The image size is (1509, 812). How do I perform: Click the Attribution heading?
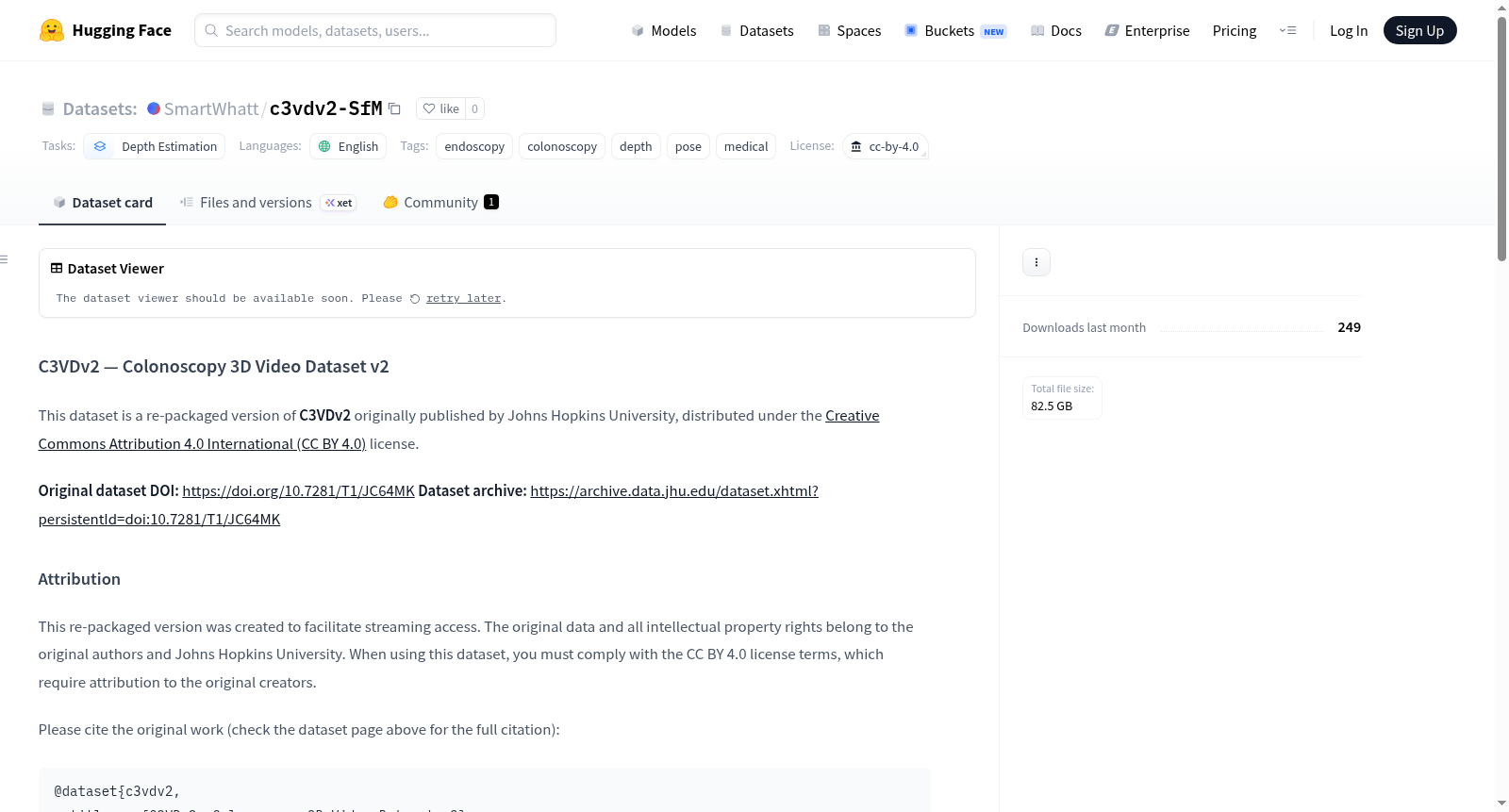point(79,579)
